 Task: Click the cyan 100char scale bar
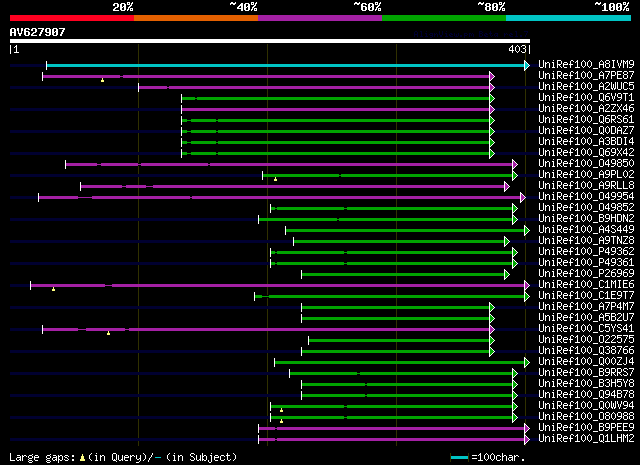[x=459, y=457]
